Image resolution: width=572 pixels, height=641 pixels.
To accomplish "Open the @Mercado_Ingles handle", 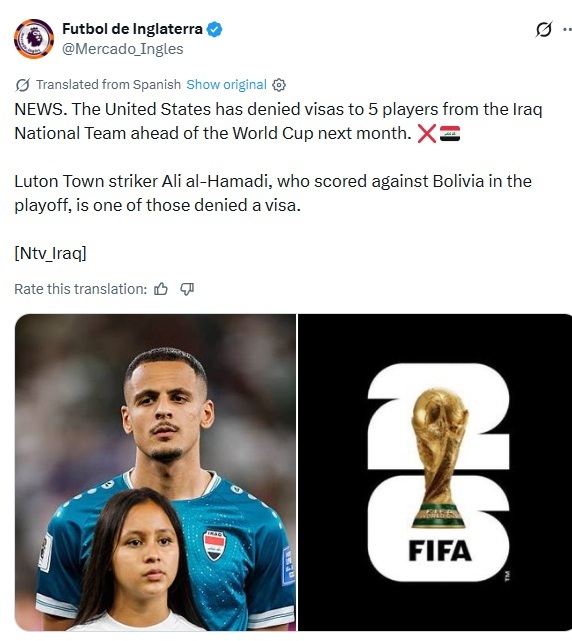I will pyautogui.click(x=123, y=49).
